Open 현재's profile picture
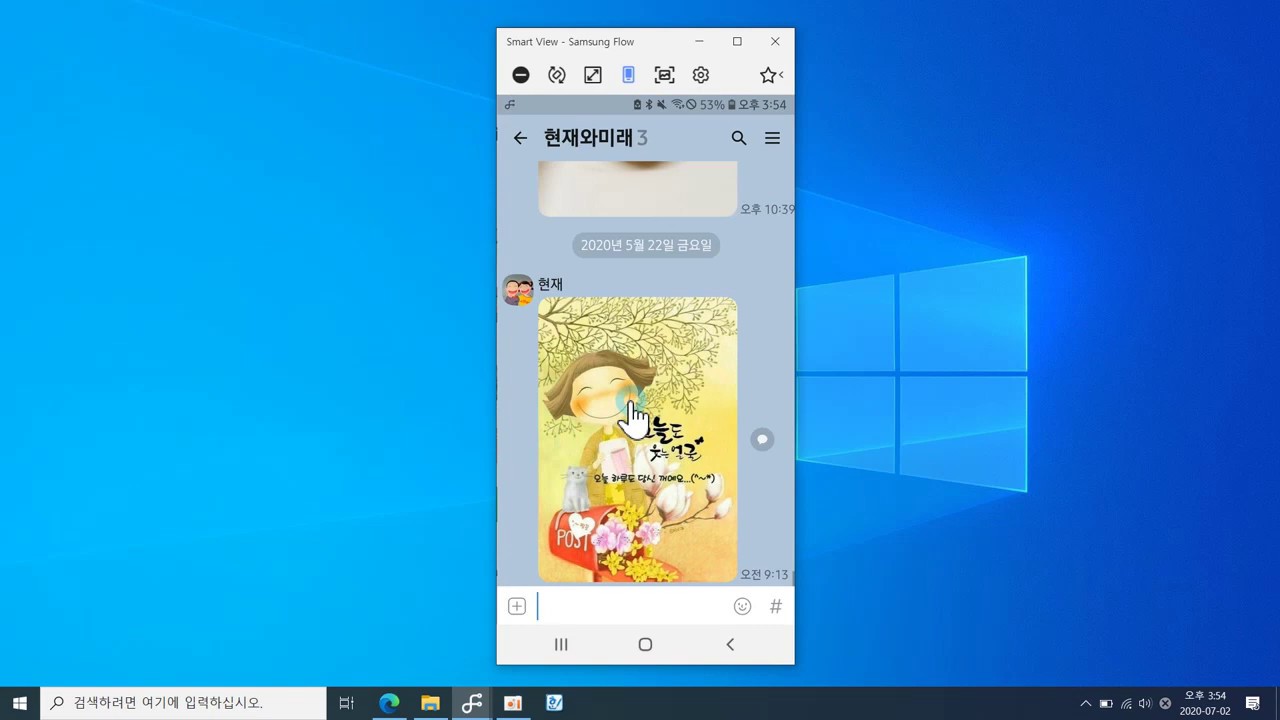1280x720 pixels. tap(518, 290)
